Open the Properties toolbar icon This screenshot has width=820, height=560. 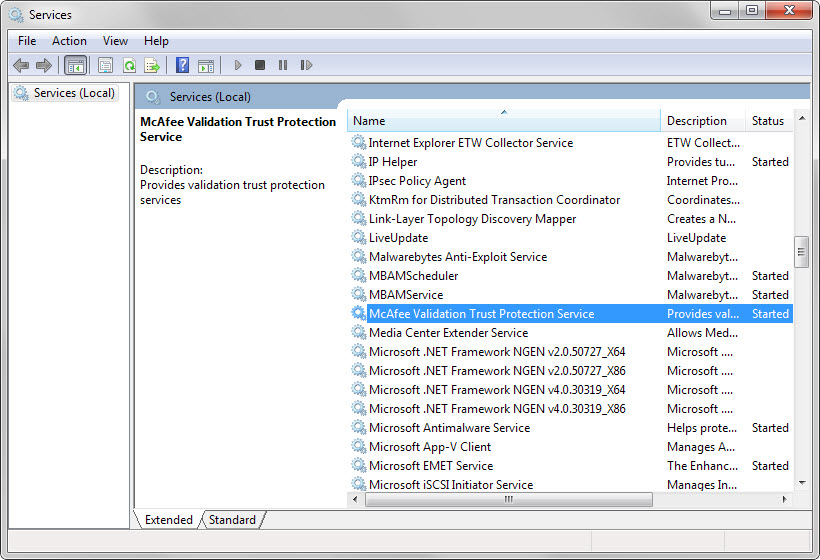pyautogui.click(x=105, y=65)
